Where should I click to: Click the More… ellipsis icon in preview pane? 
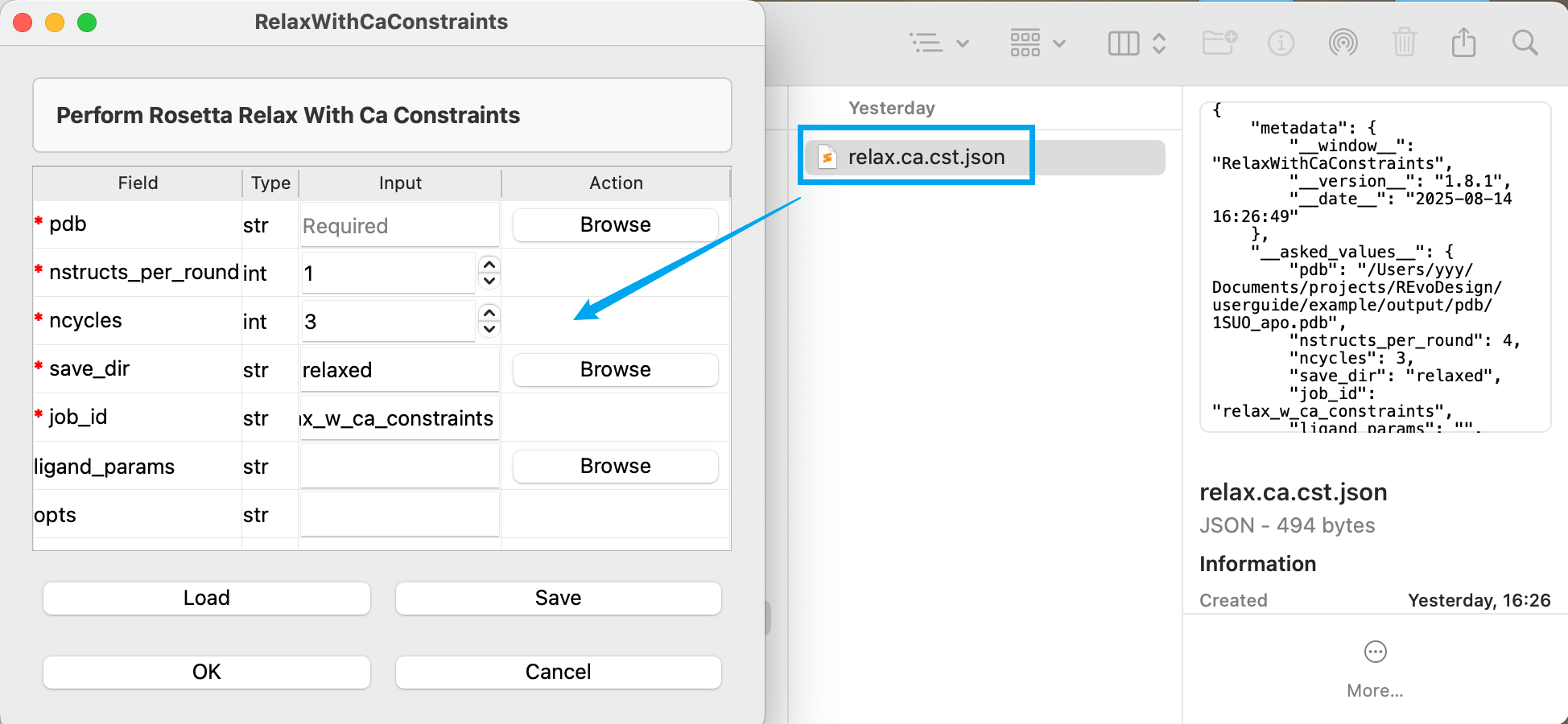(x=1376, y=652)
